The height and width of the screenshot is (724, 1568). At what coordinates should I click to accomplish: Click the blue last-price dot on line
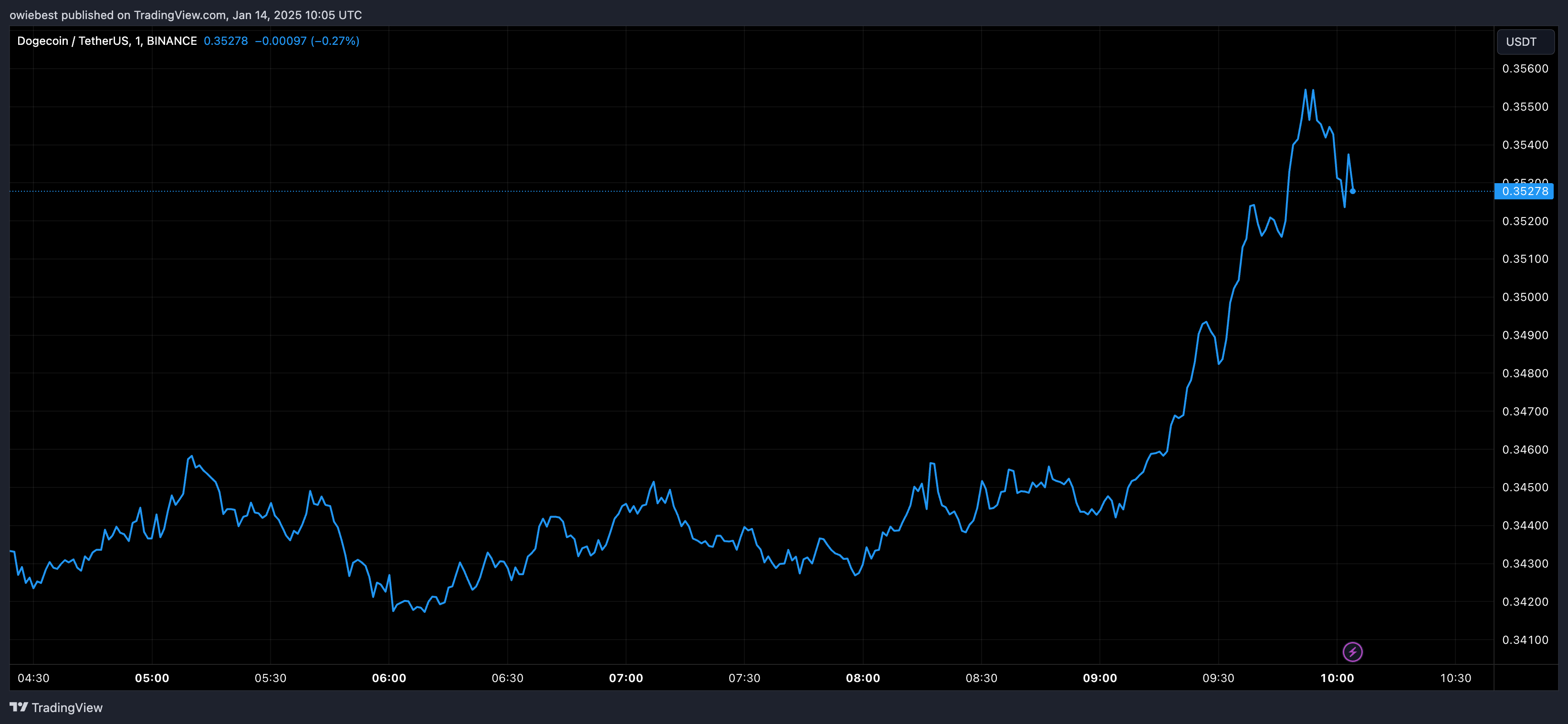coord(1352,191)
